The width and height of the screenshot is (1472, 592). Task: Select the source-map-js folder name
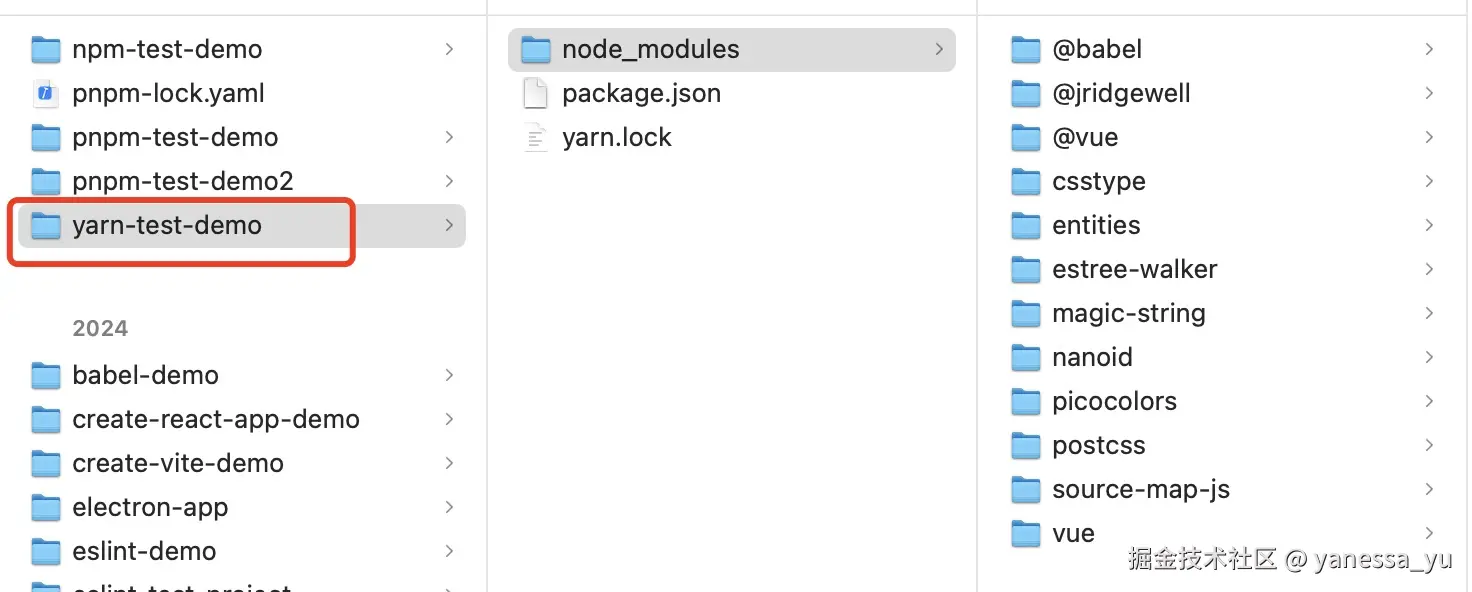coord(1140,490)
